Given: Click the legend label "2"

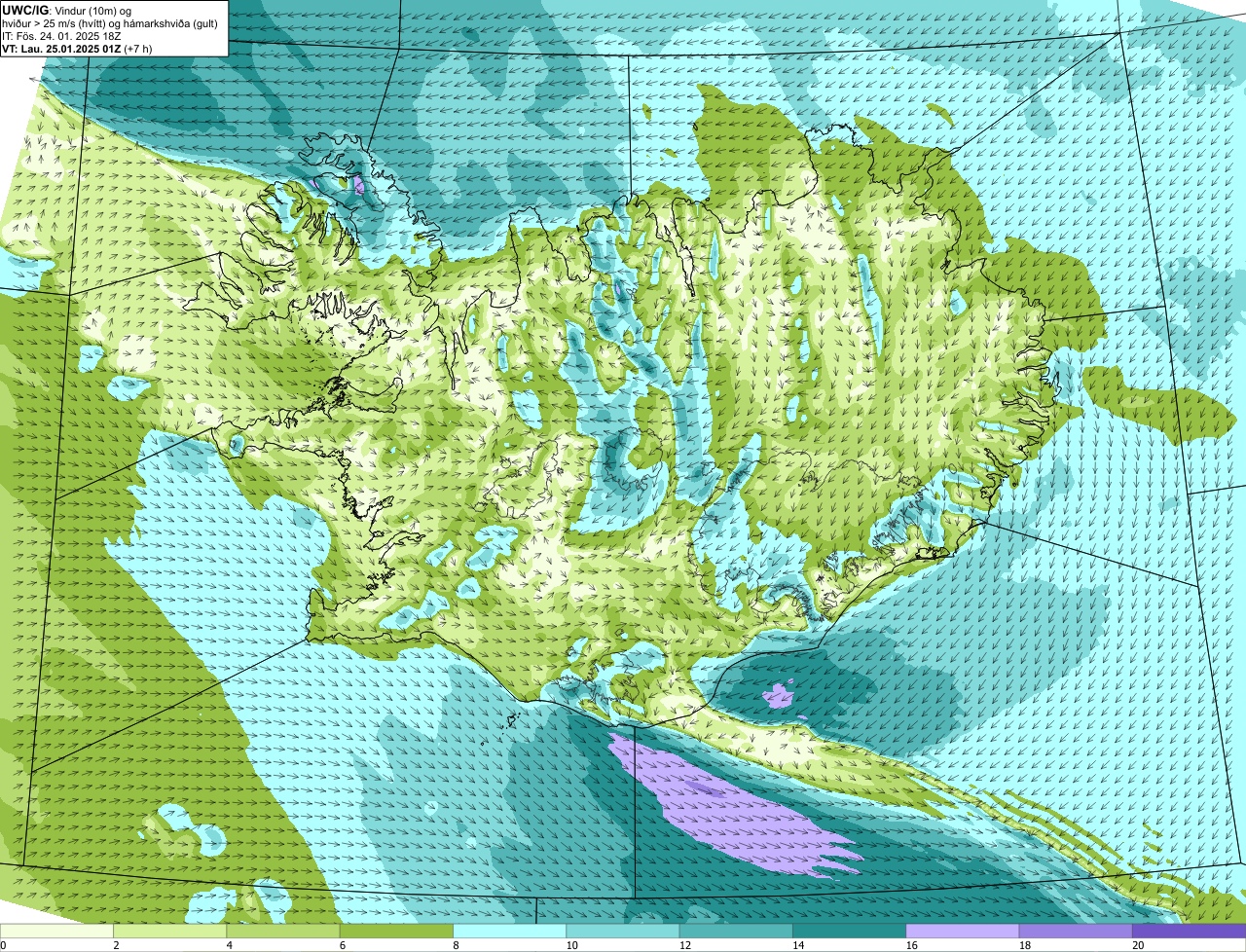Looking at the screenshot, I should click(x=116, y=945).
